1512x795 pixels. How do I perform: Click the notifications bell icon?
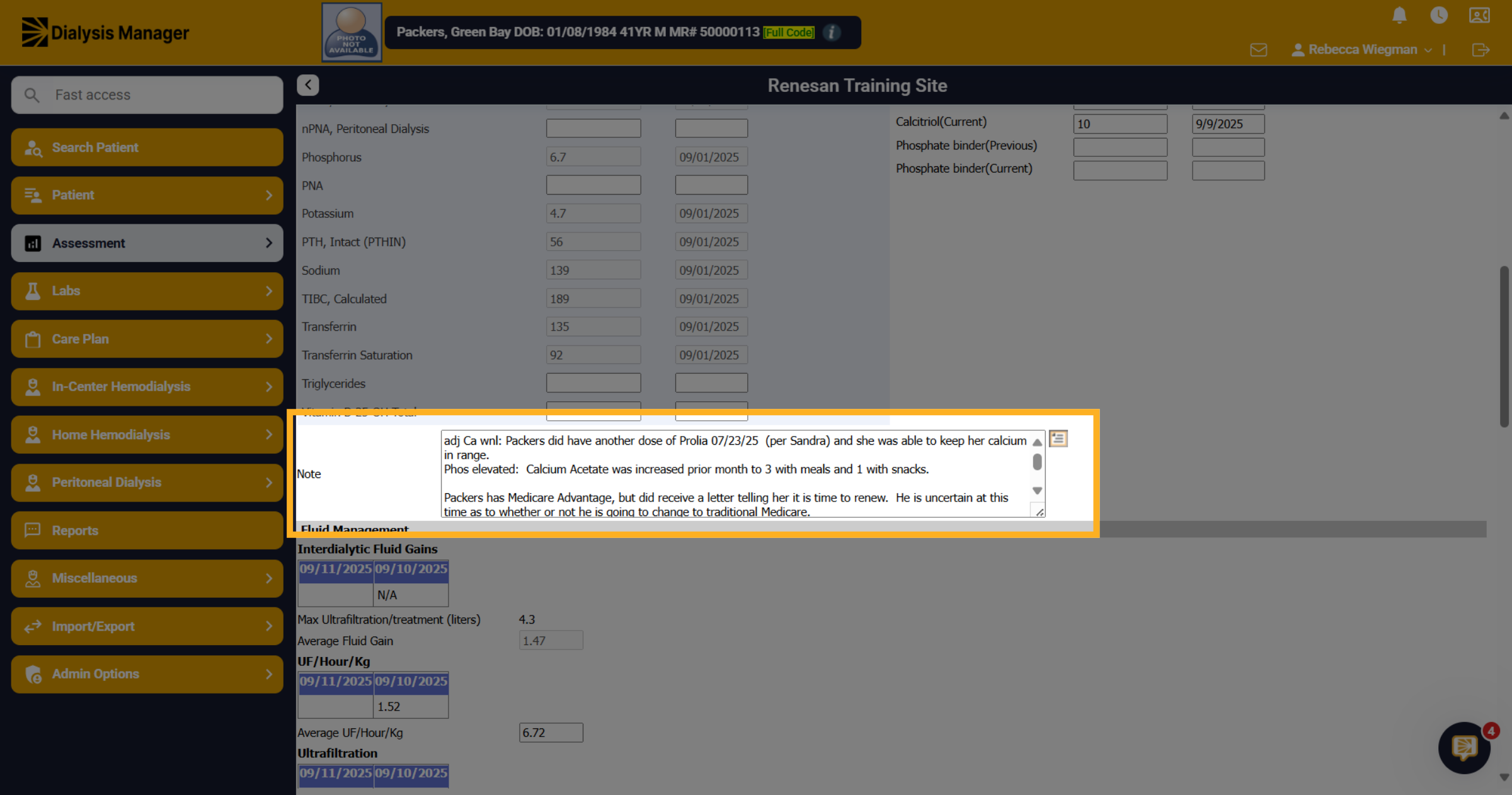[1399, 15]
